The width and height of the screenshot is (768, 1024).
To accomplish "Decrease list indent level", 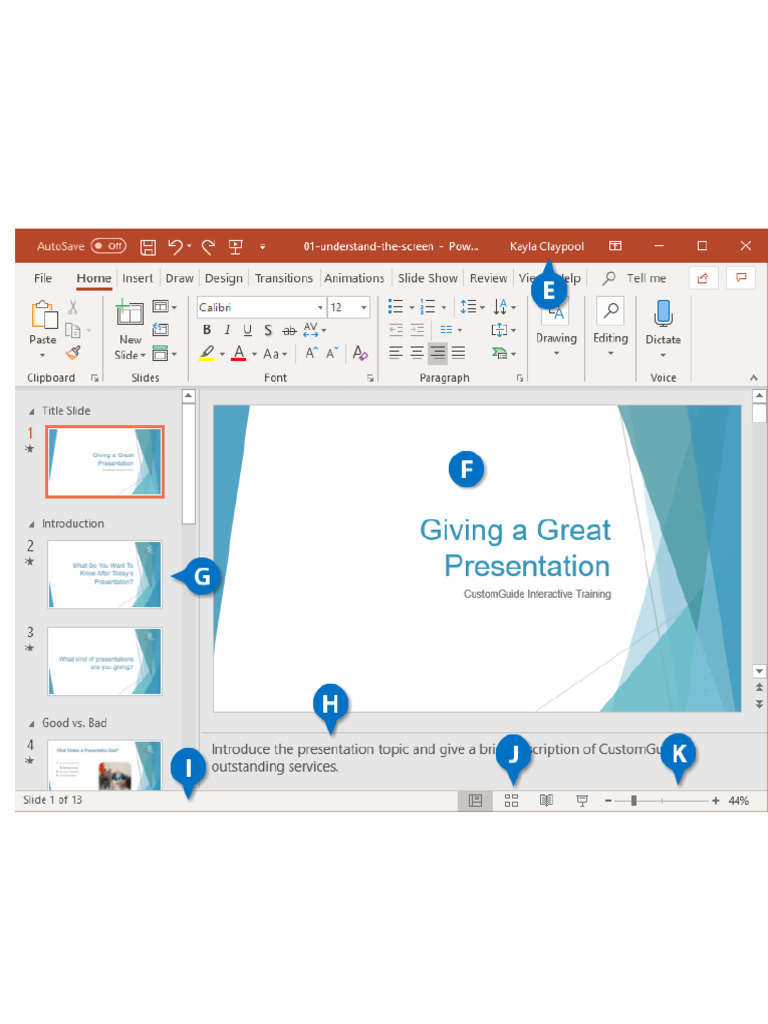I will coord(396,330).
